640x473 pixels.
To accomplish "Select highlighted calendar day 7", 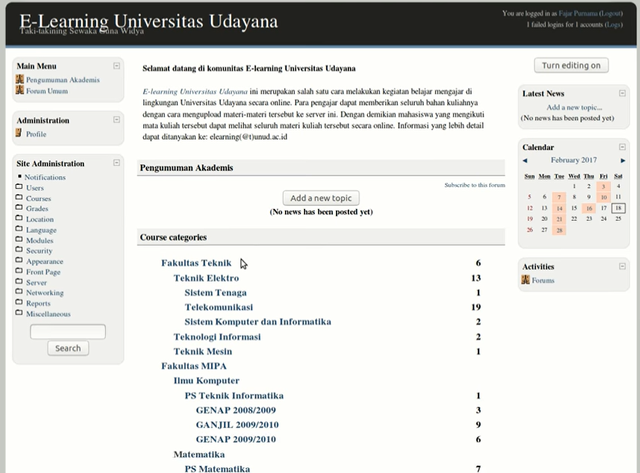I will pos(559,197).
